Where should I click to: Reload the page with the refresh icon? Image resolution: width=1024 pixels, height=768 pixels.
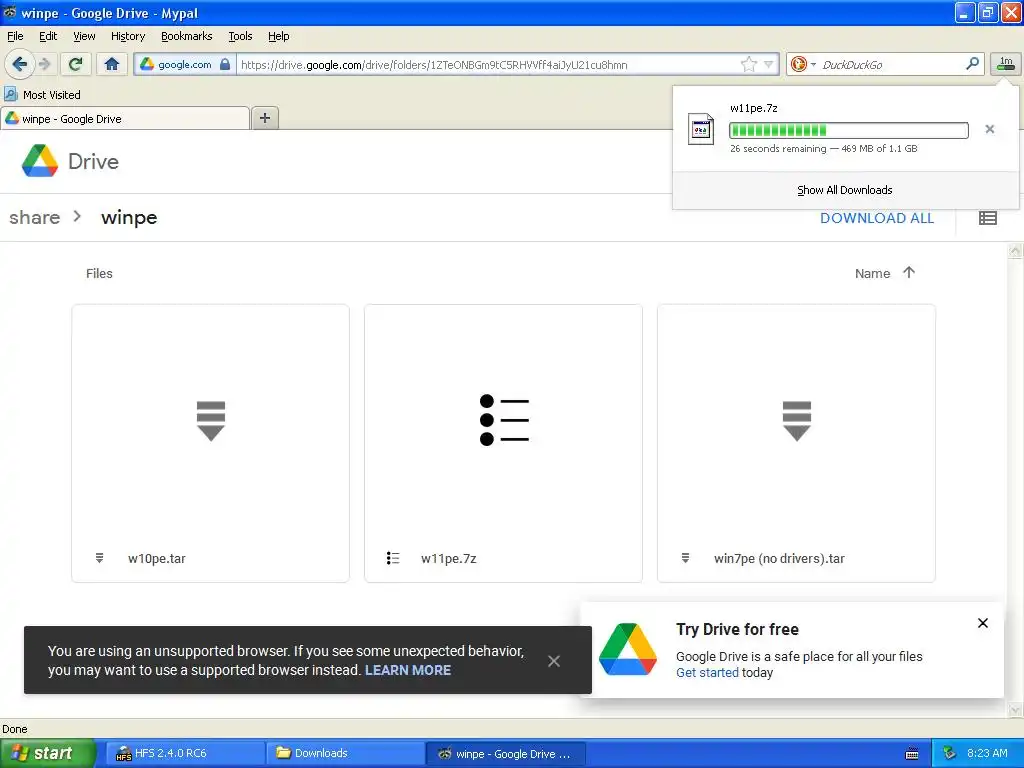(75, 64)
